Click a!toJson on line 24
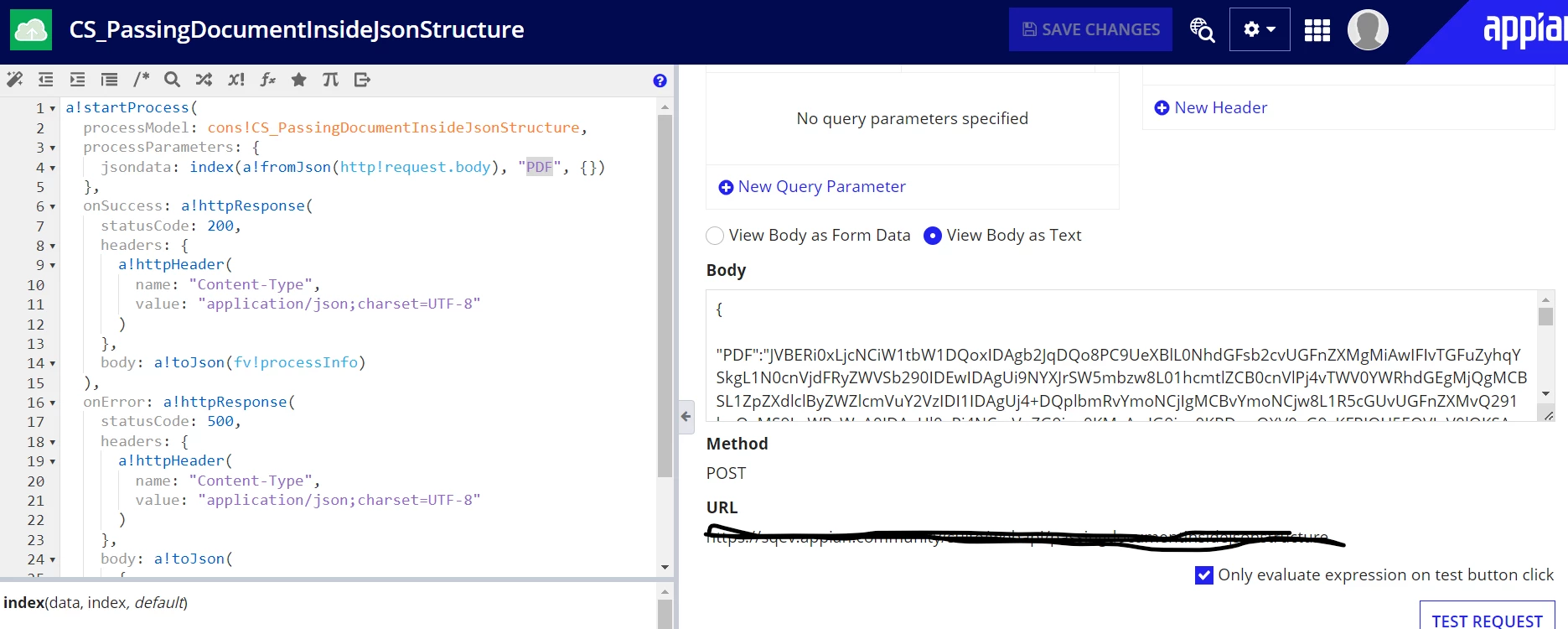This screenshot has width=1568, height=629. (x=189, y=559)
